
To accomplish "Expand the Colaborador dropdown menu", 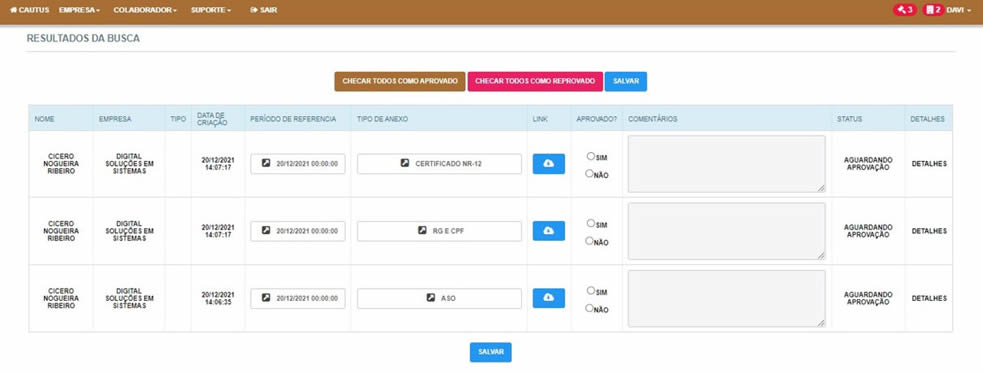I will tap(145, 11).
